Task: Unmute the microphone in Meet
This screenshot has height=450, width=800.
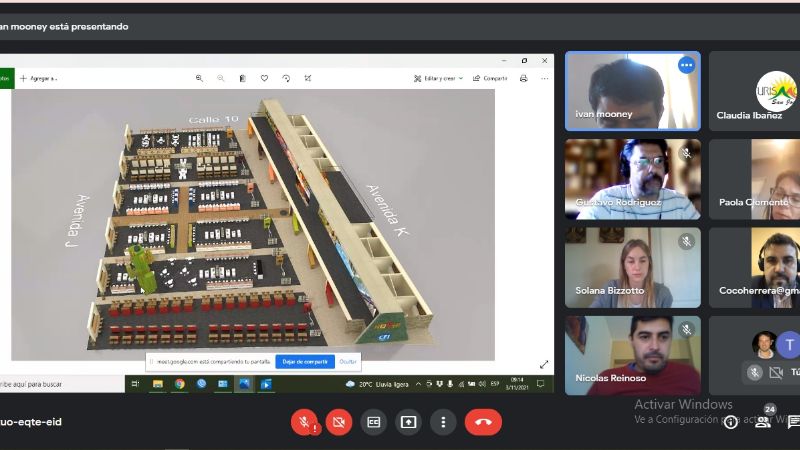Action: click(304, 422)
